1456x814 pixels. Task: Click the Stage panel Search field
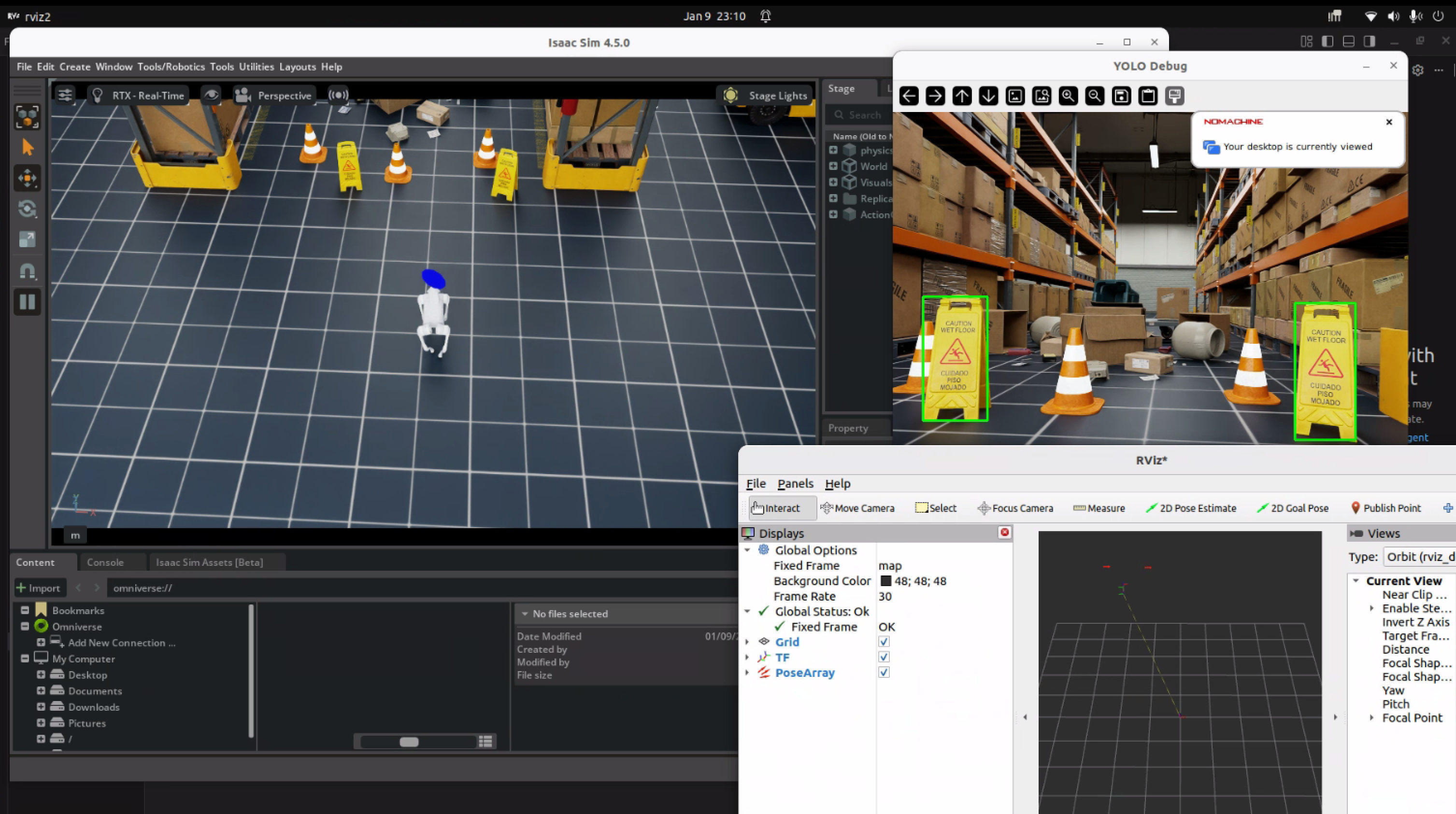click(859, 115)
